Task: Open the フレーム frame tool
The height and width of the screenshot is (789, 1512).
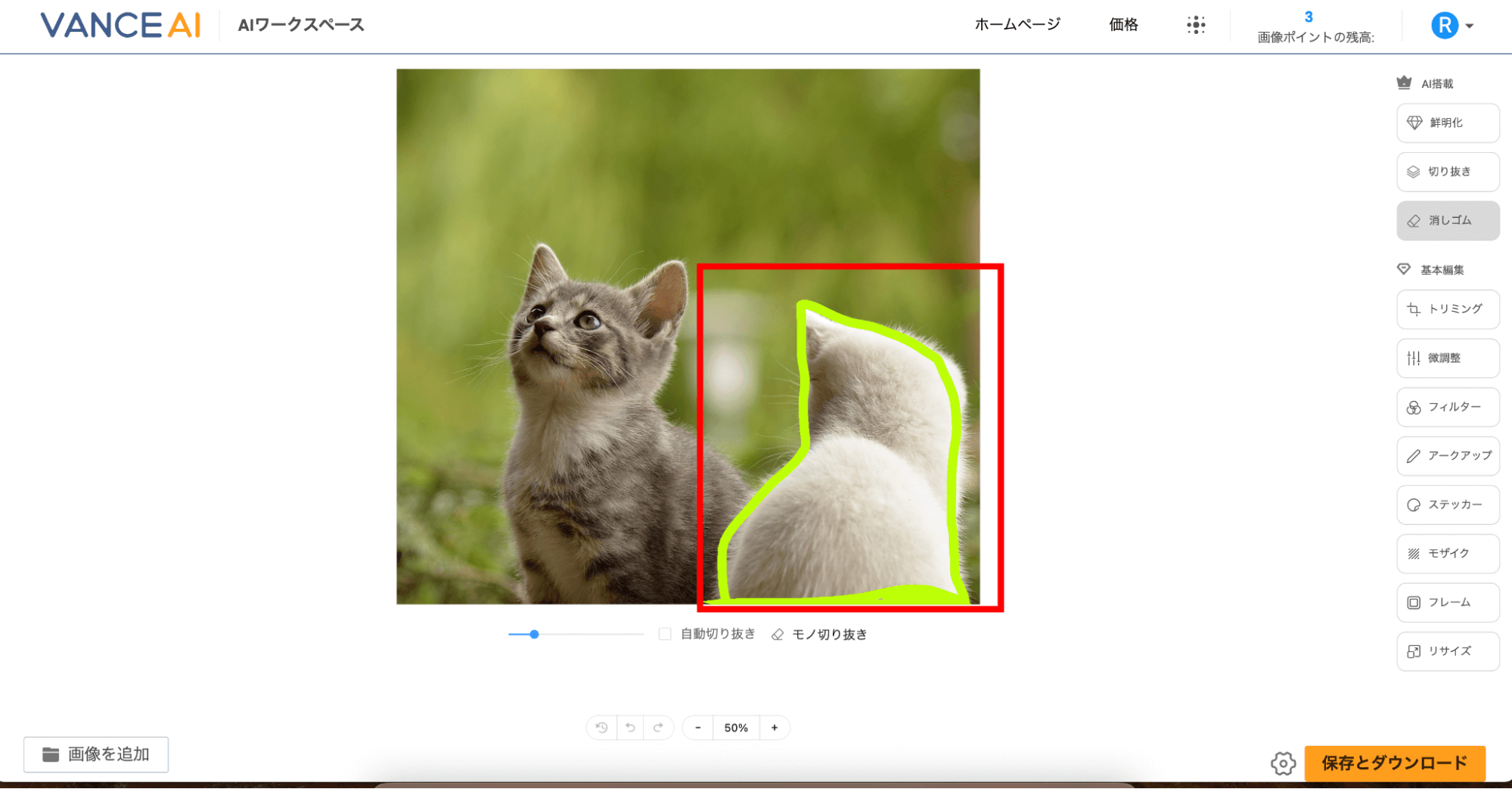Action: click(x=1447, y=602)
